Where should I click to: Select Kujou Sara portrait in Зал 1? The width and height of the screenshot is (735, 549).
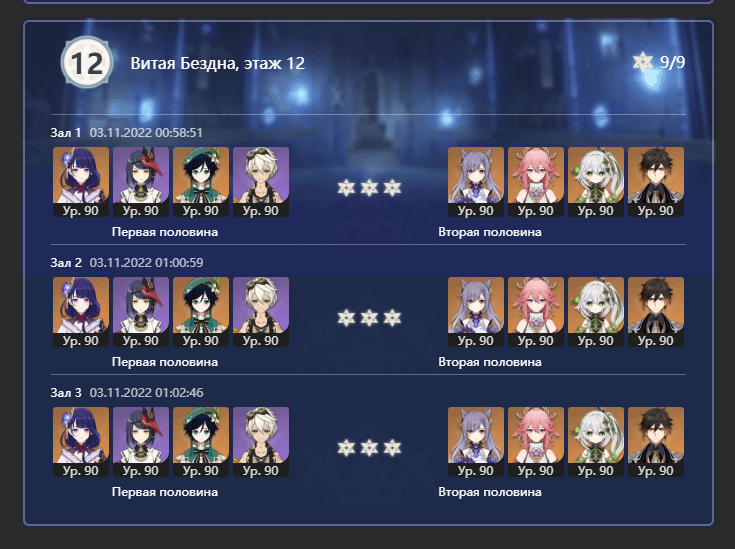[x=141, y=182]
